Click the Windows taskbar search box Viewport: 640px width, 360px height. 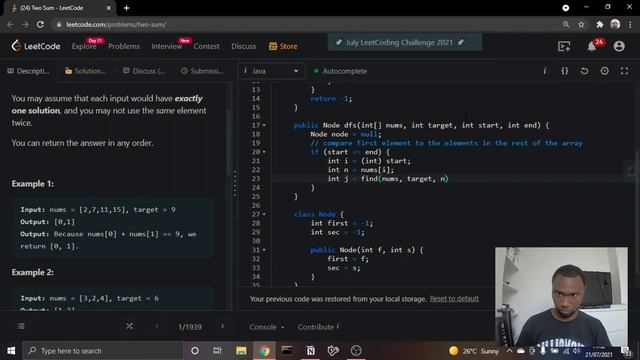click(103, 351)
